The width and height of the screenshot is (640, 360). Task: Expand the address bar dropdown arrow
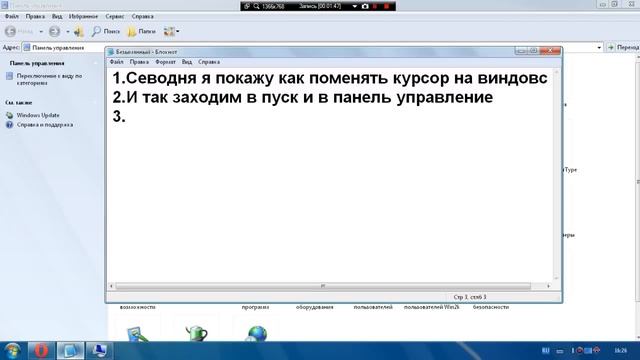[x=599, y=48]
